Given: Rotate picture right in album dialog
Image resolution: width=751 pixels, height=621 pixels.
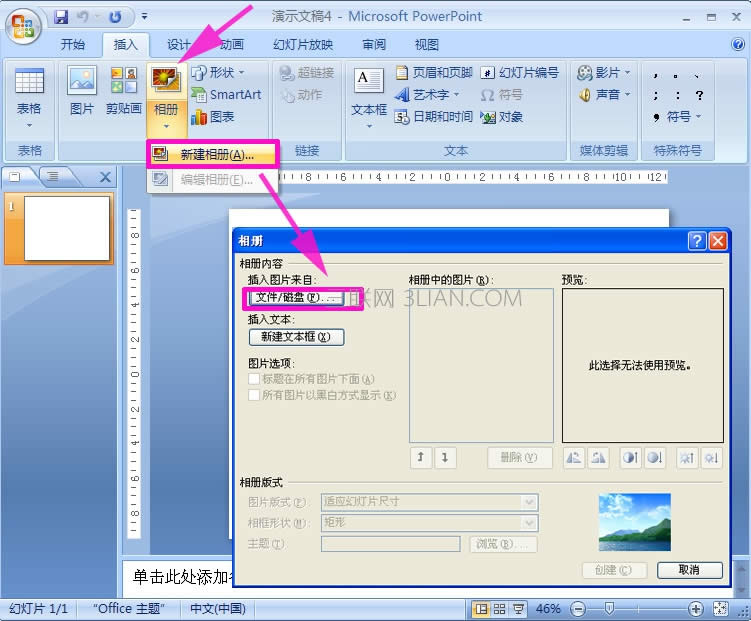Looking at the screenshot, I should coord(598,458).
